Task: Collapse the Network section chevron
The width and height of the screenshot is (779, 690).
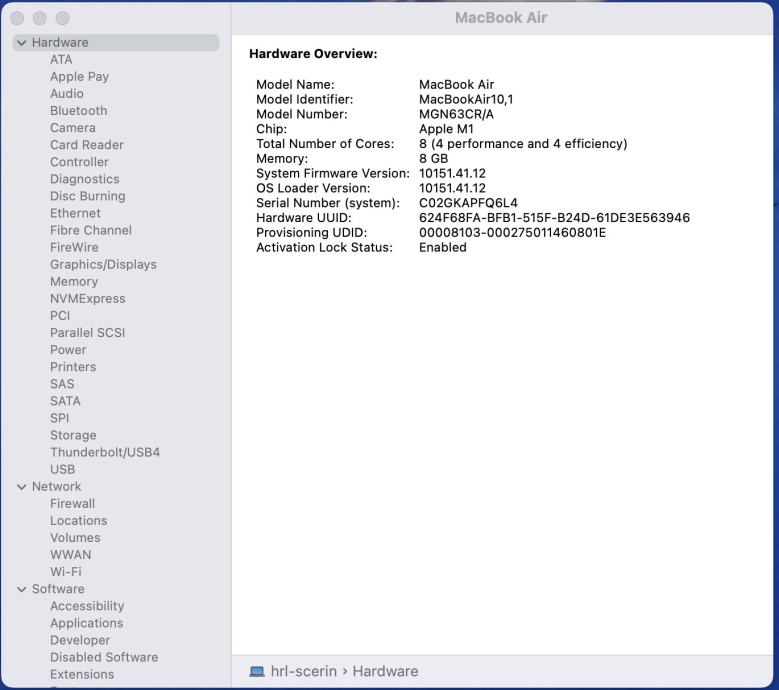Action: click(21, 487)
